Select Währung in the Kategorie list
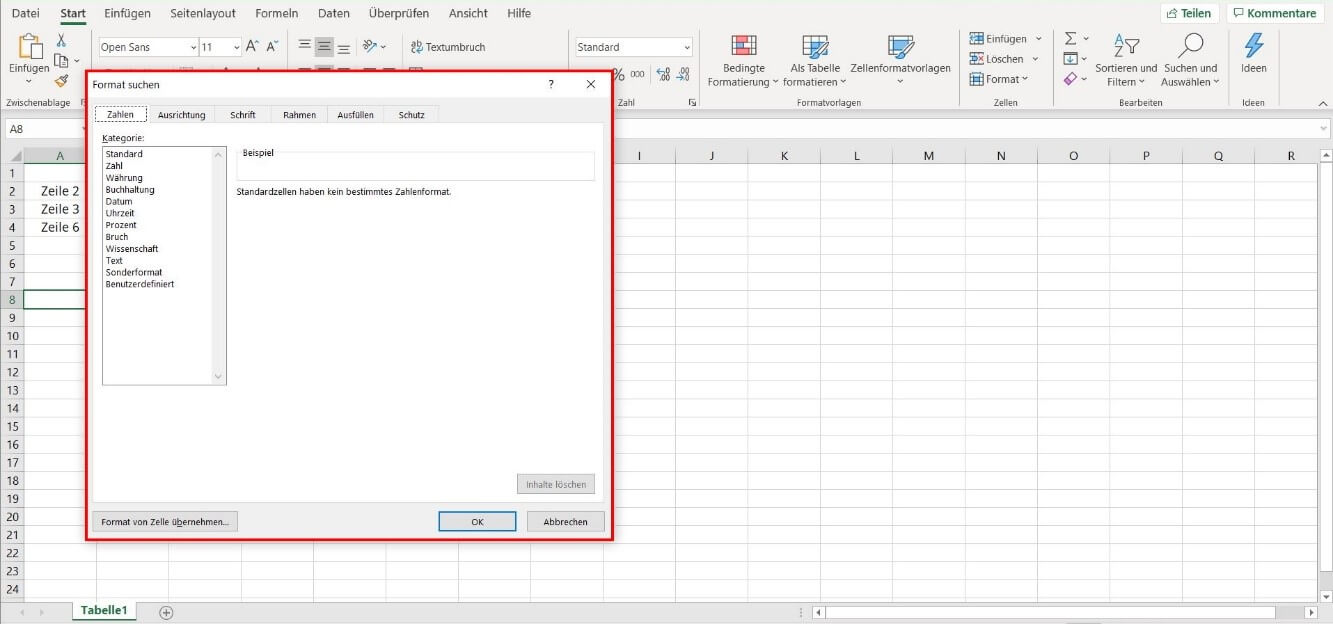Viewport: 1333px width, 624px height. point(124,178)
